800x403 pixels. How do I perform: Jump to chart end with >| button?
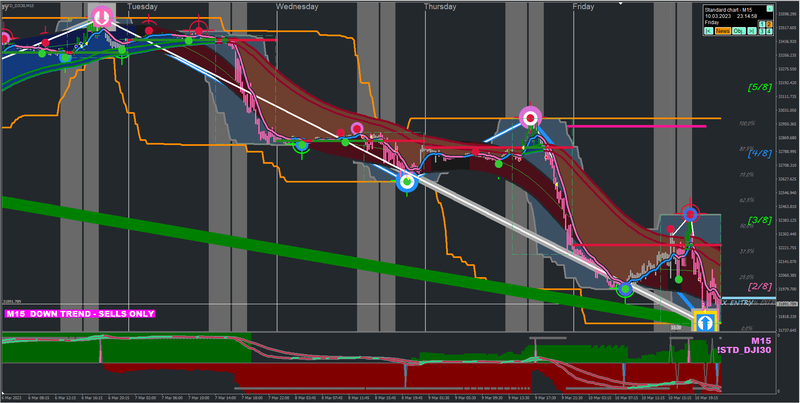752,31
